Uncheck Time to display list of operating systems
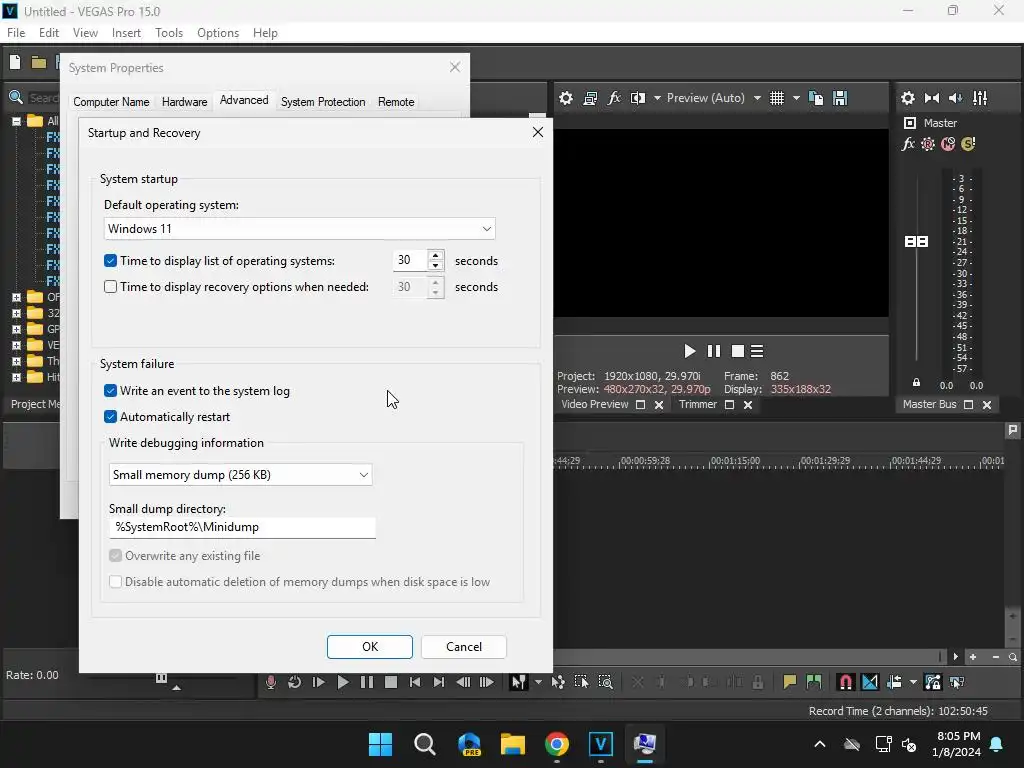 (x=110, y=261)
